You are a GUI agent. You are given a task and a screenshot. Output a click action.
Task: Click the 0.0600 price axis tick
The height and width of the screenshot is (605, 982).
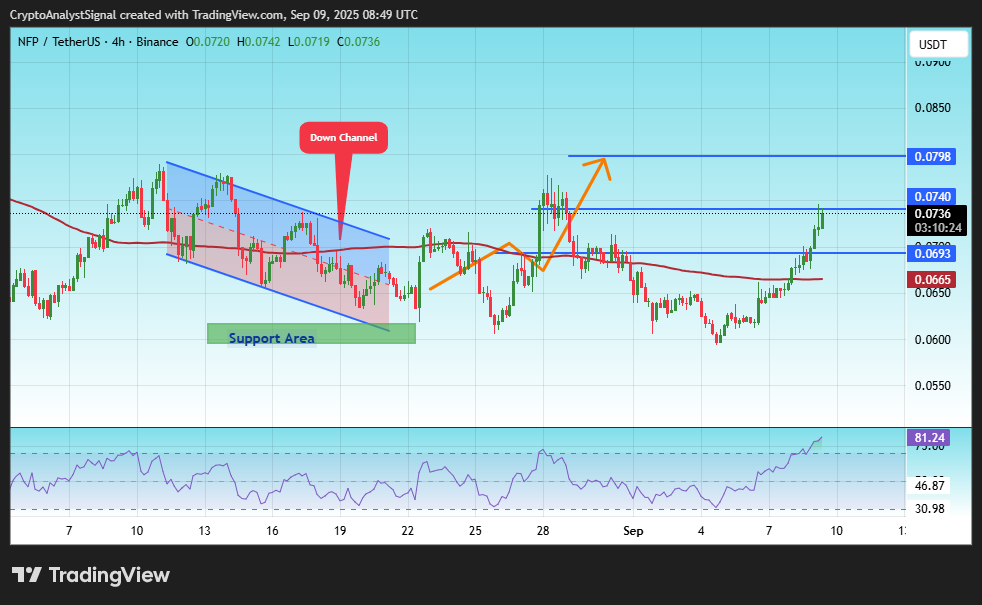932,339
